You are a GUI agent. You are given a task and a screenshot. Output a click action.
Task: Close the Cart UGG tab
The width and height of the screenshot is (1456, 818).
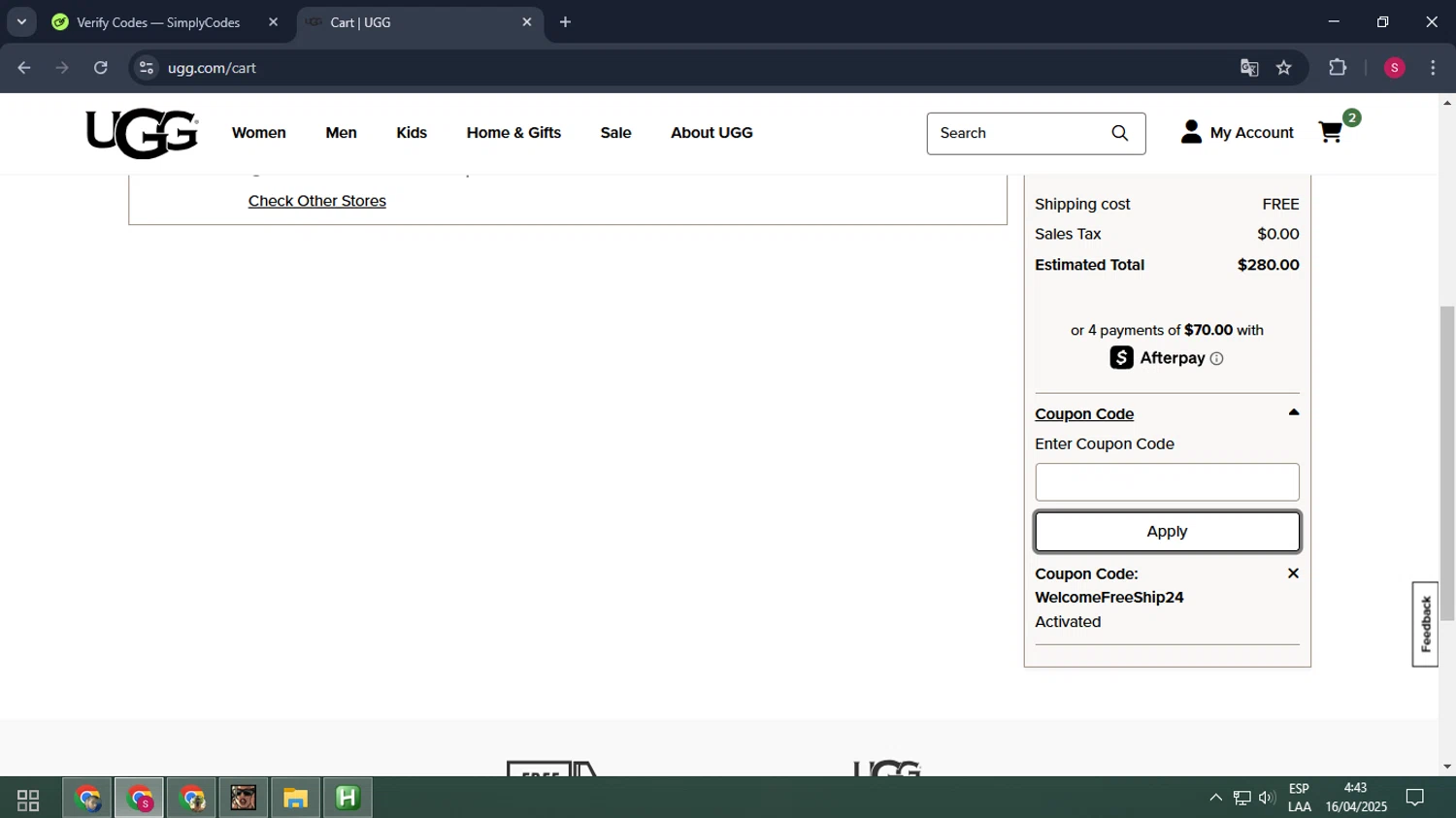[527, 21]
